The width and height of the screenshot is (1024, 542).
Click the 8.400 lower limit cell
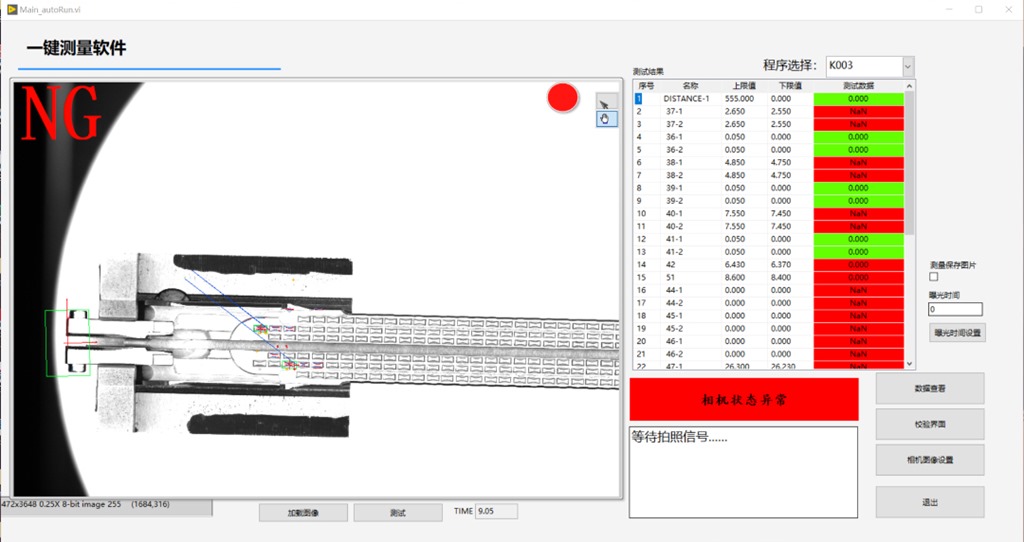pos(780,278)
